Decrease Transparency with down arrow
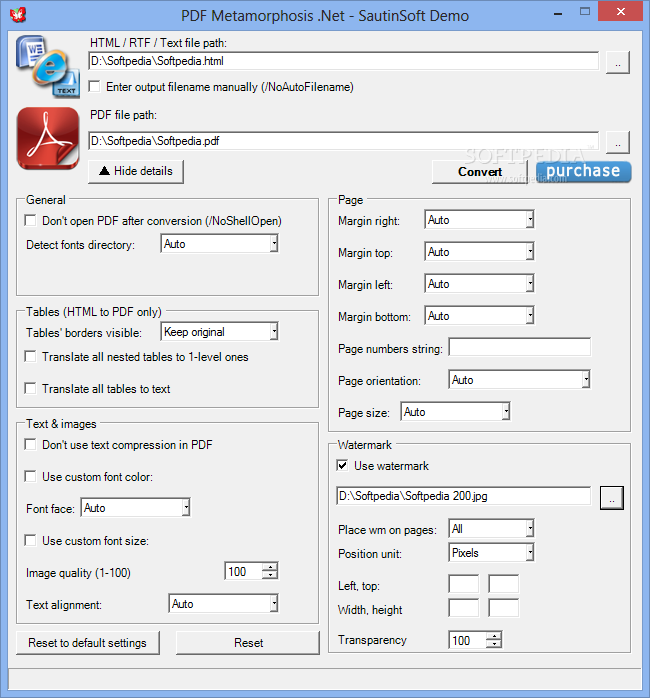The width and height of the screenshot is (650, 698). pos(494,644)
